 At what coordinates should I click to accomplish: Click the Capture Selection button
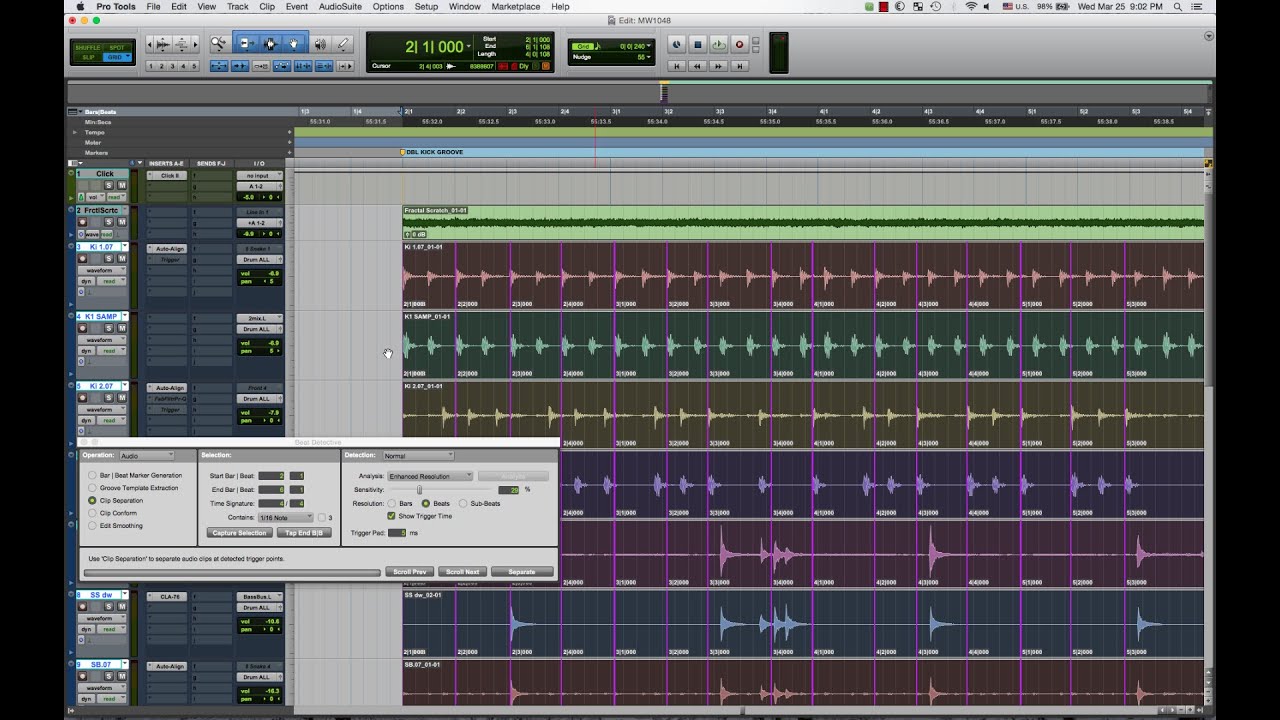tap(239, 533)
